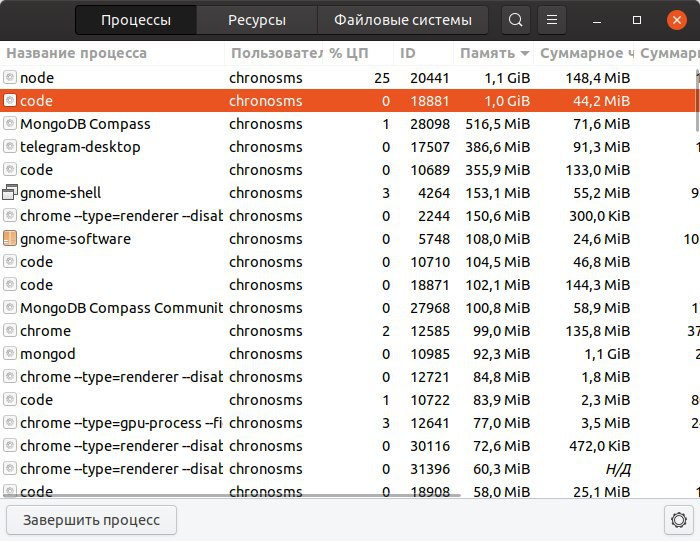Viewport: 700px width, 541px height.
Task: Click ID value 12721
Action: tap(430, 377)
